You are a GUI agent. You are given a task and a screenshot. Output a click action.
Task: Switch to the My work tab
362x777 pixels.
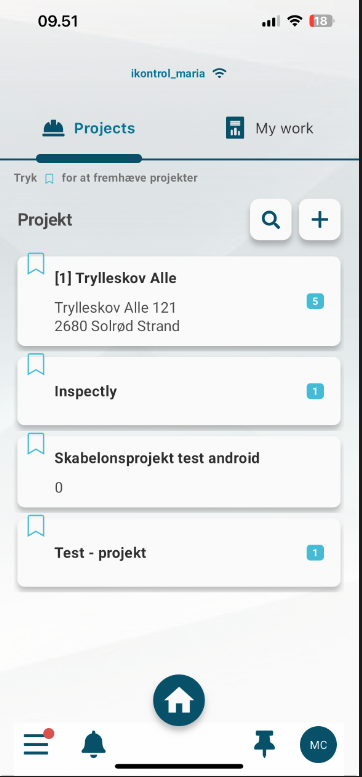click(269, 128)
